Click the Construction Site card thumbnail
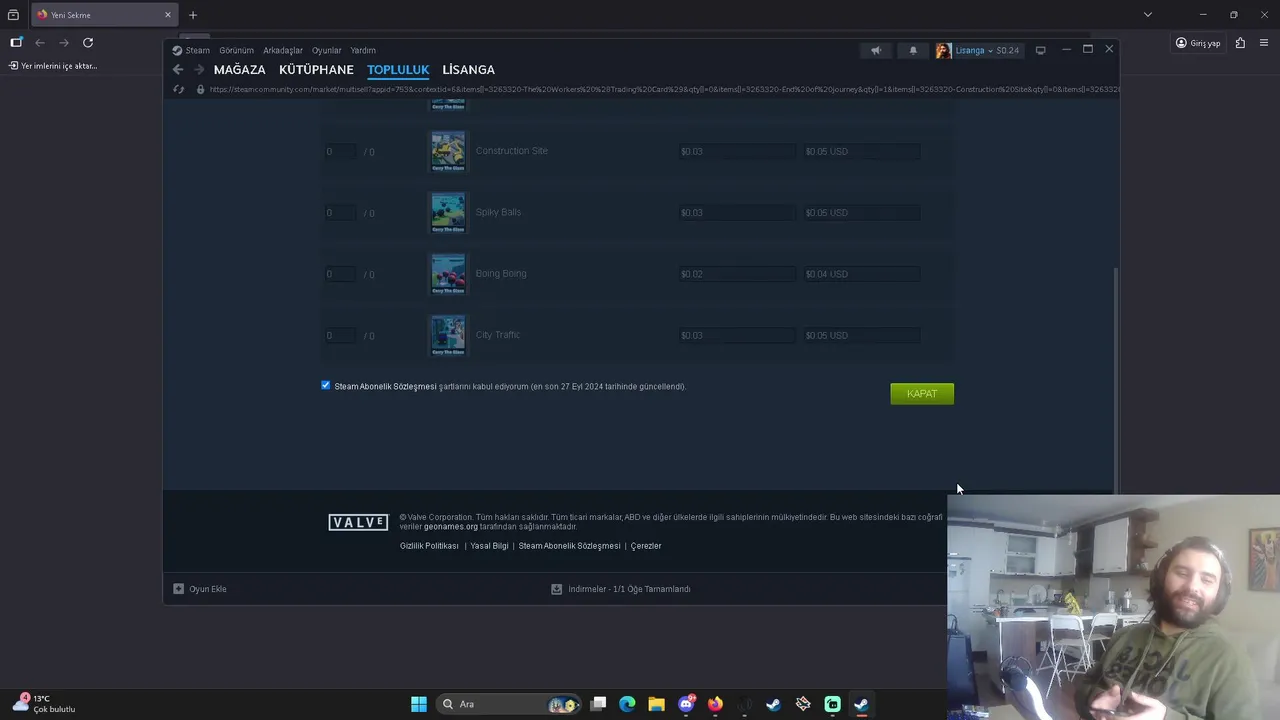 point(448,152)
